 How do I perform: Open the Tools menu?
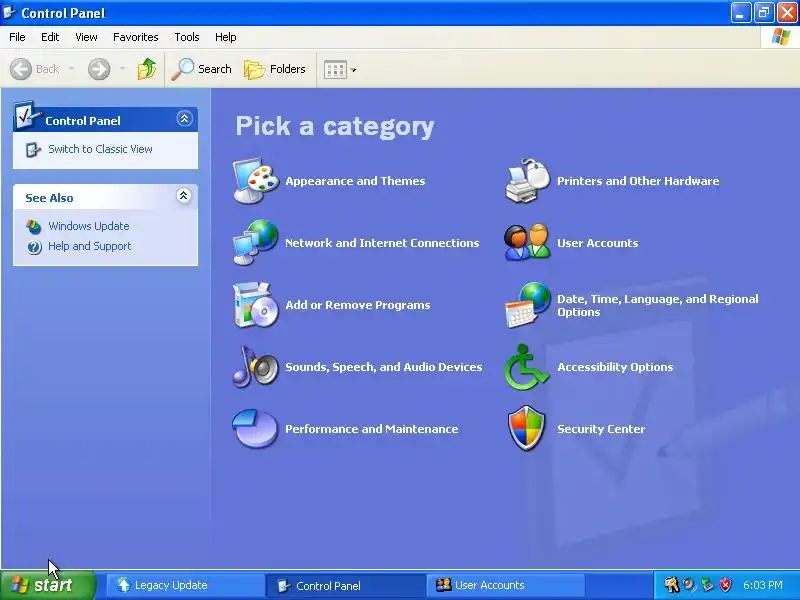(187, 37)
